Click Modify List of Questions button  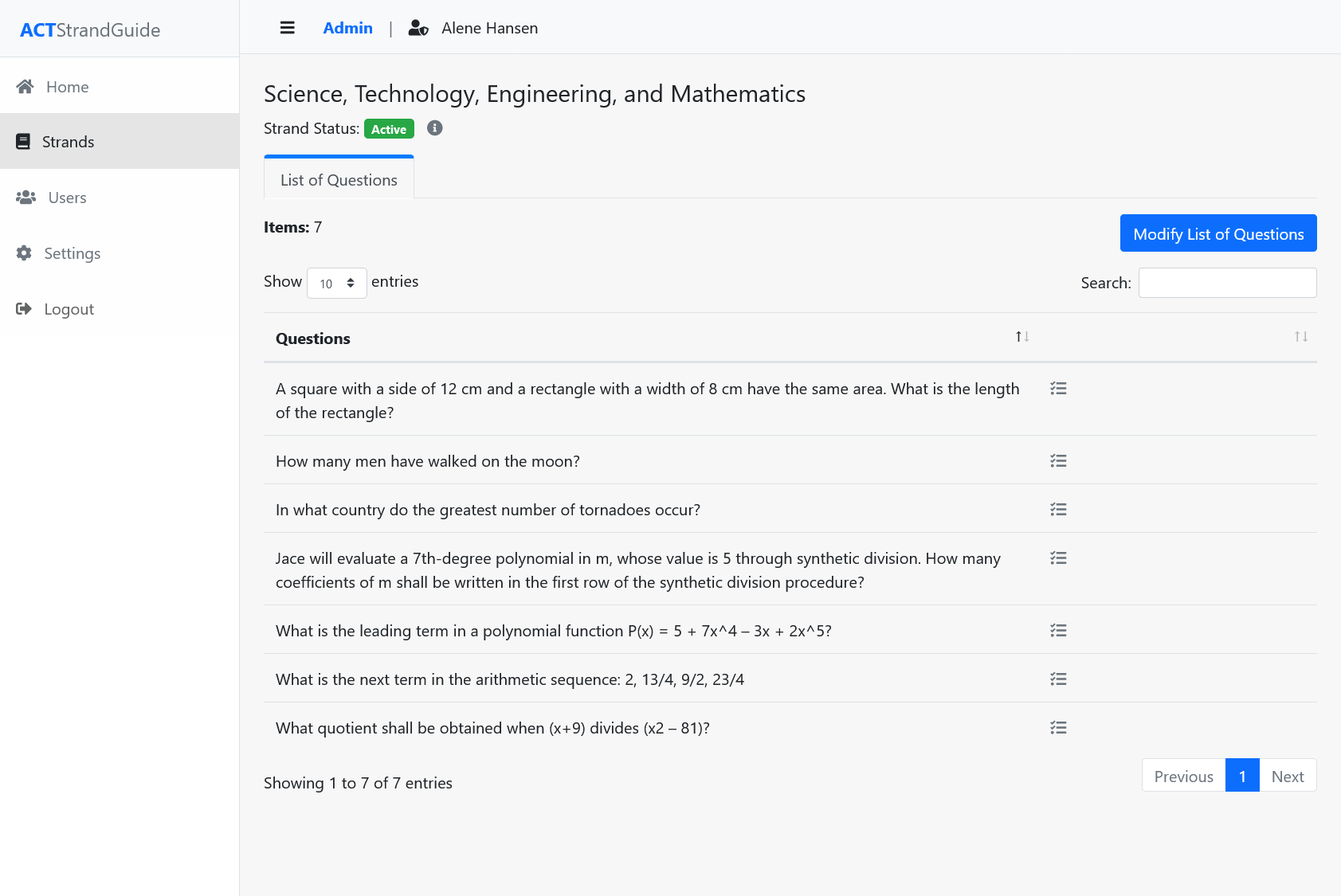coord(1217,233)
